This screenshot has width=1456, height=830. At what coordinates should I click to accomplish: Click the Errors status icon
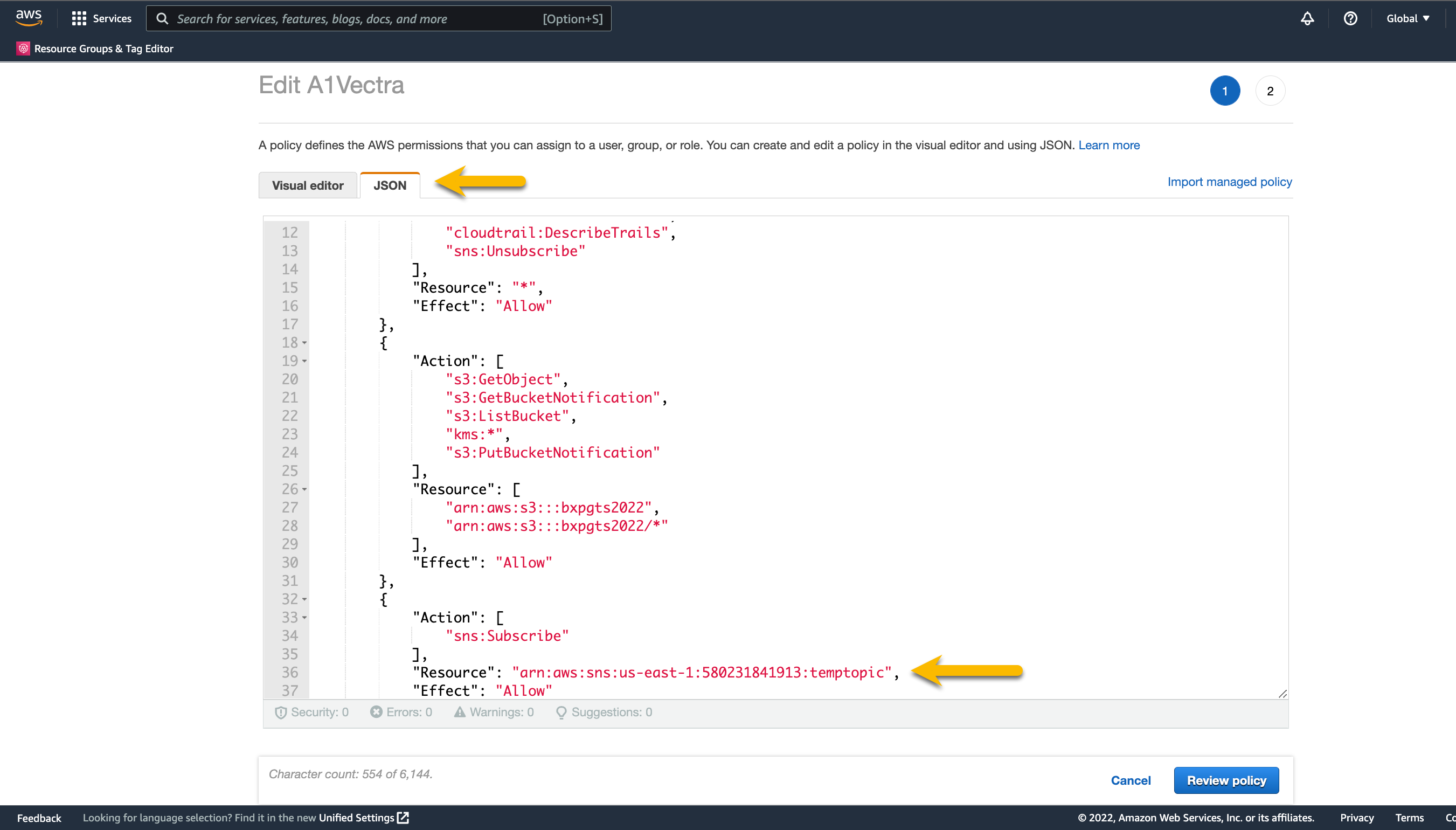pos(376,712)
